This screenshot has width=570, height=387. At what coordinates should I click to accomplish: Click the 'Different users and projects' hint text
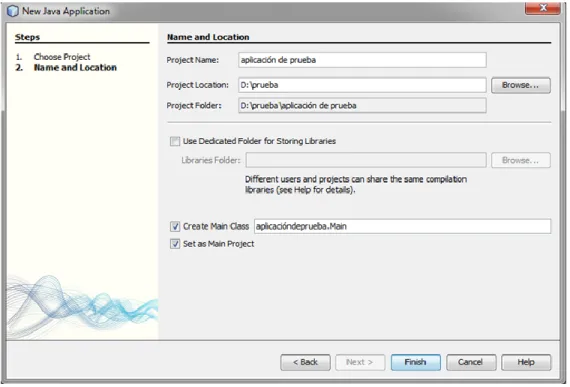356,185
